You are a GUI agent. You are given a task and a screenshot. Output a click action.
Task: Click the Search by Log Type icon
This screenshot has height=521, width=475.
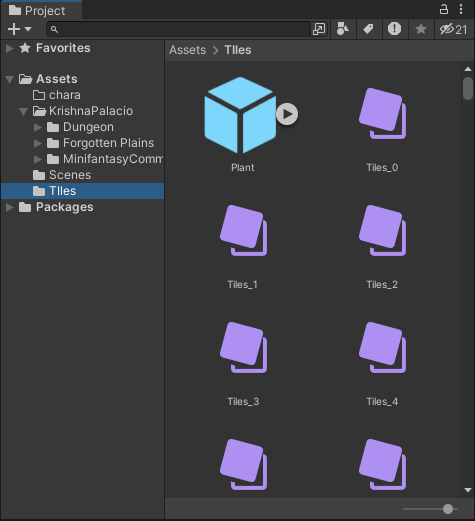point(394,29)
